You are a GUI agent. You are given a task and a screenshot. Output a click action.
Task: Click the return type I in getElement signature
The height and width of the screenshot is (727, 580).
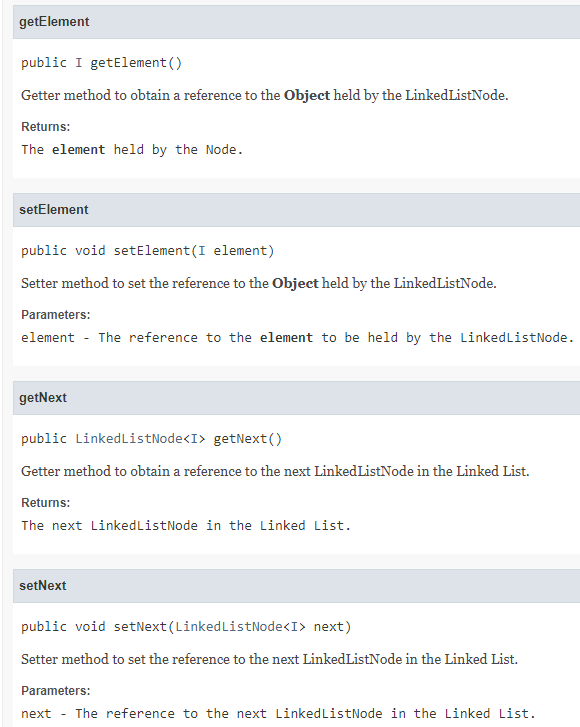[x=79, y=63]
